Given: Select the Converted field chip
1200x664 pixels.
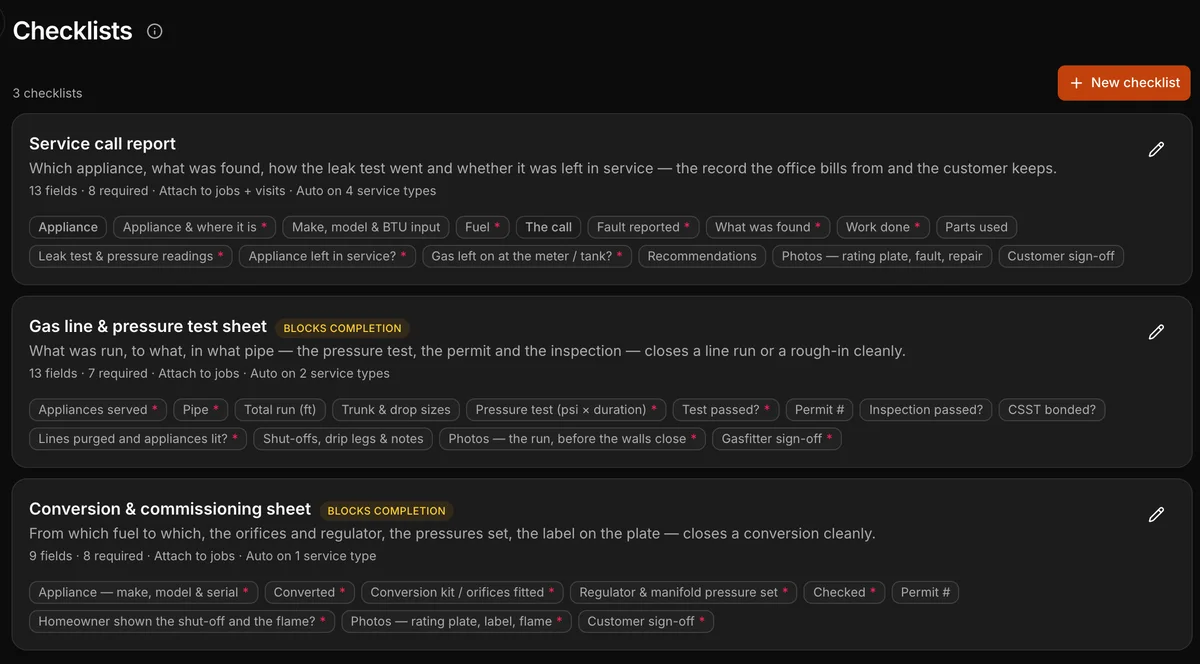Looking at the screenshot, I should click(x=310, y=592).
